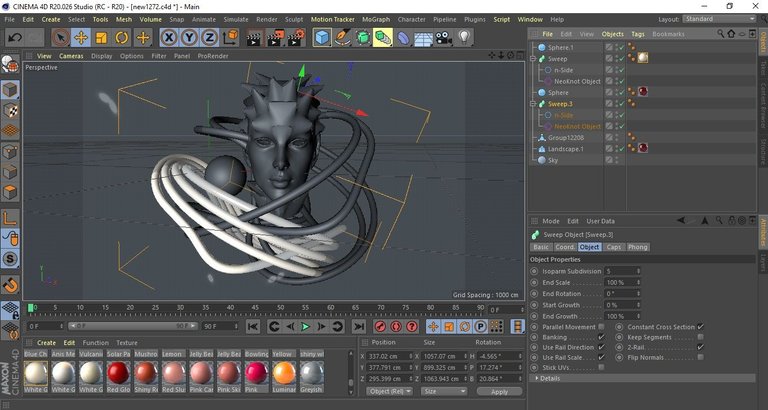Open the Layout Standard dropdown
This screenshot has height=410, width=768.
[719, 19]
